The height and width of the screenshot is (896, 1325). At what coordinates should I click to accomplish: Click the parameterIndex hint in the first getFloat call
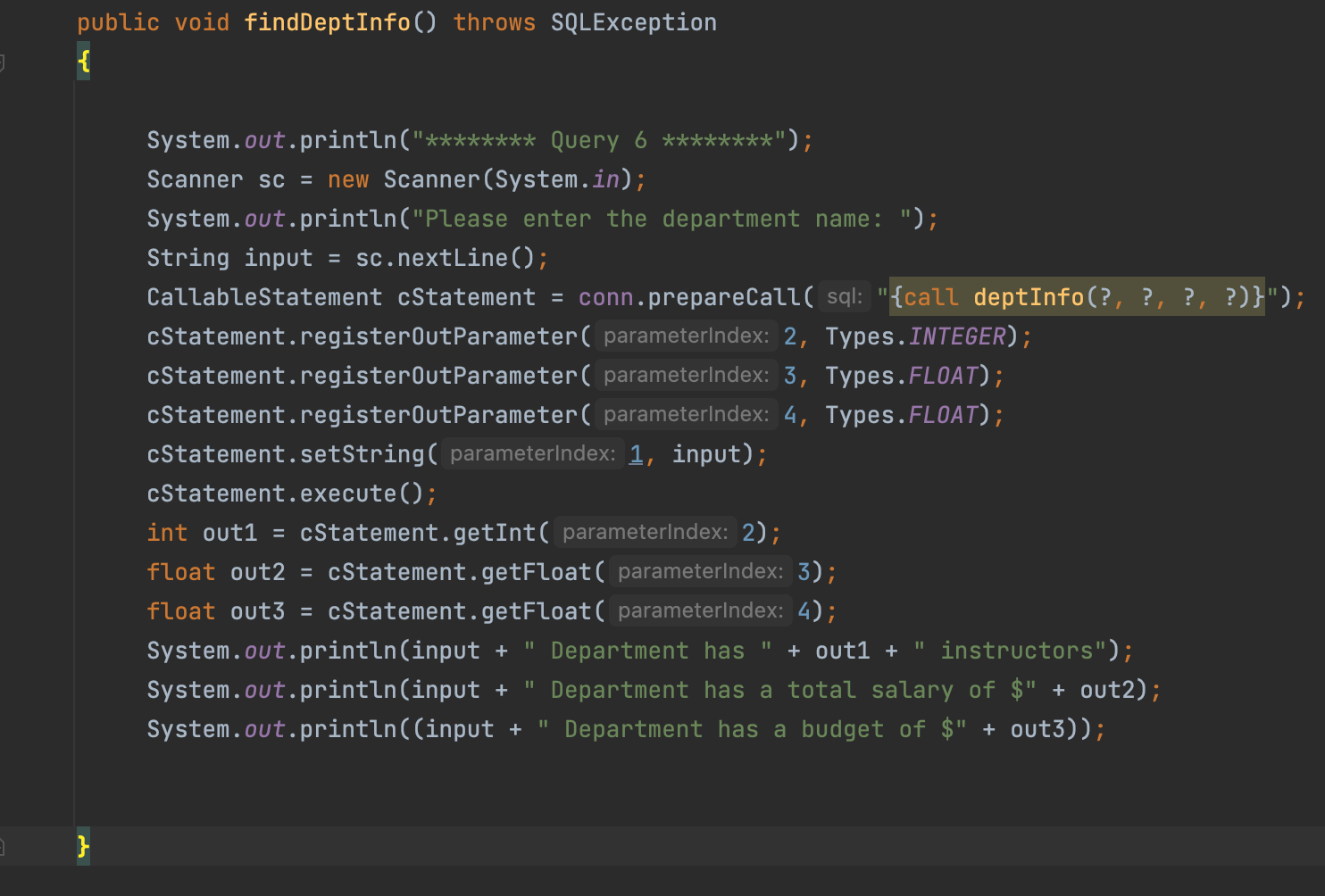(700, 571)
